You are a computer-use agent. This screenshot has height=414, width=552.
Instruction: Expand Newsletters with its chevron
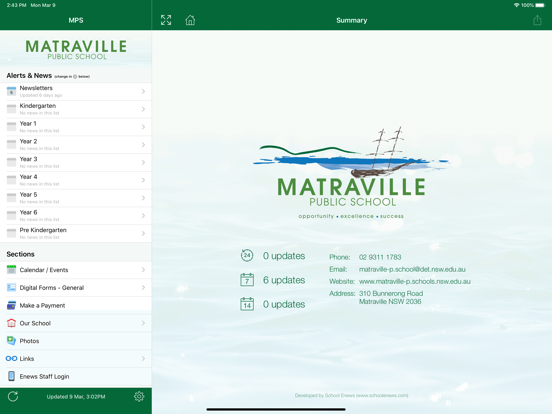143,92
